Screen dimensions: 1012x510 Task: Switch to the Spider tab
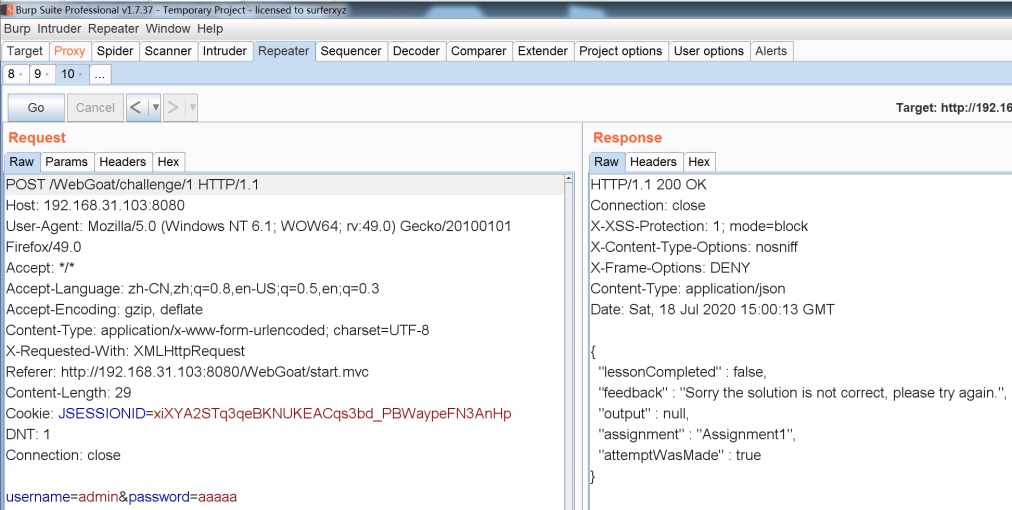(x=115, y=51)
